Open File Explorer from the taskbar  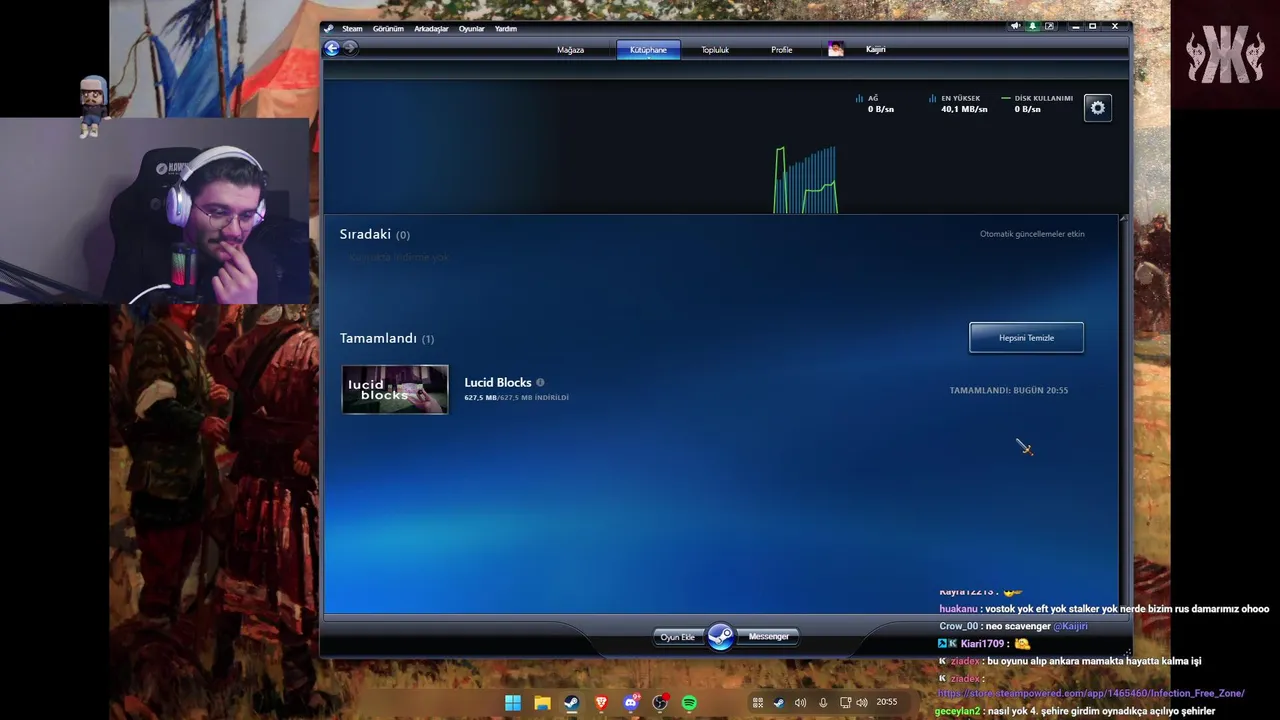point(542,703)
